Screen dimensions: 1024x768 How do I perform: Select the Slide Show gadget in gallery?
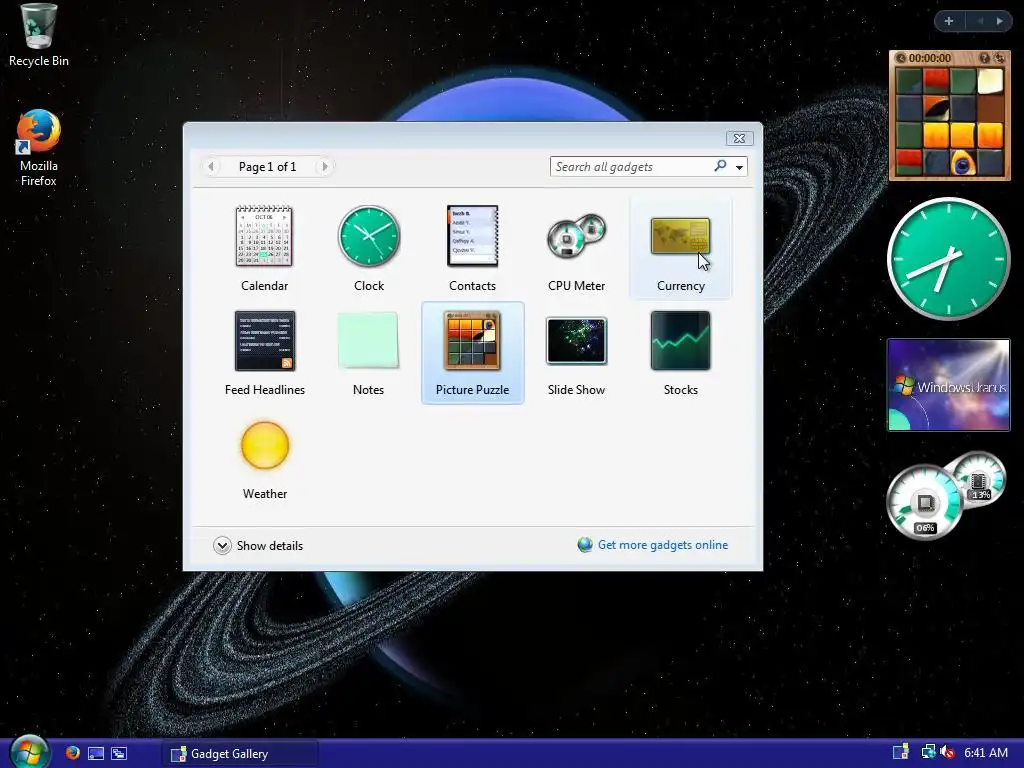(576, 340)
